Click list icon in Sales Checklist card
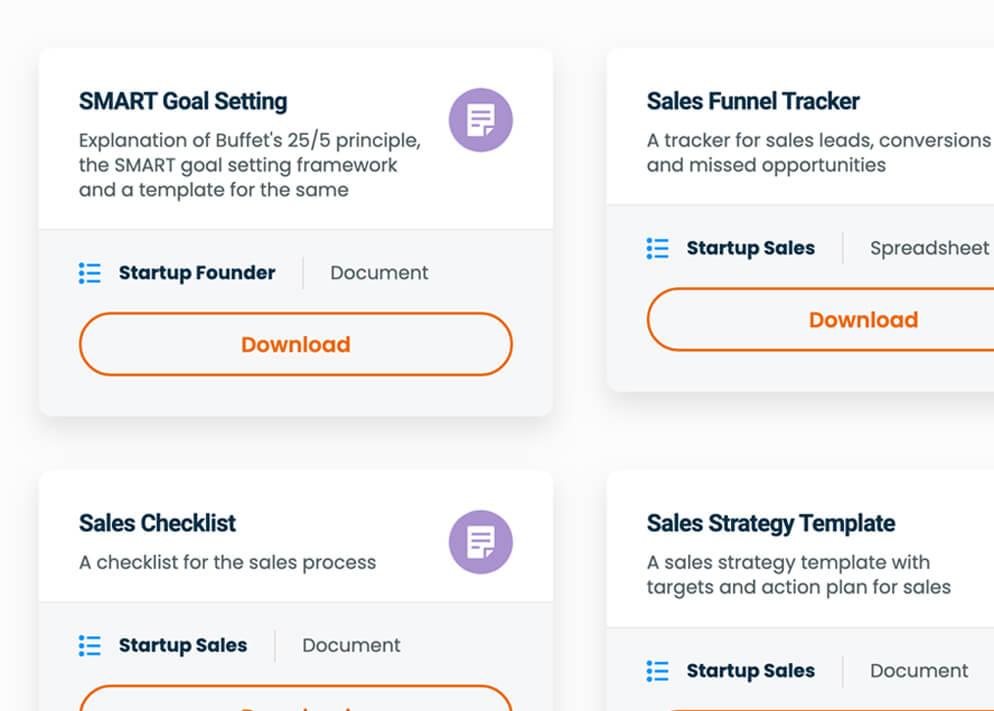 pos(90,646)
